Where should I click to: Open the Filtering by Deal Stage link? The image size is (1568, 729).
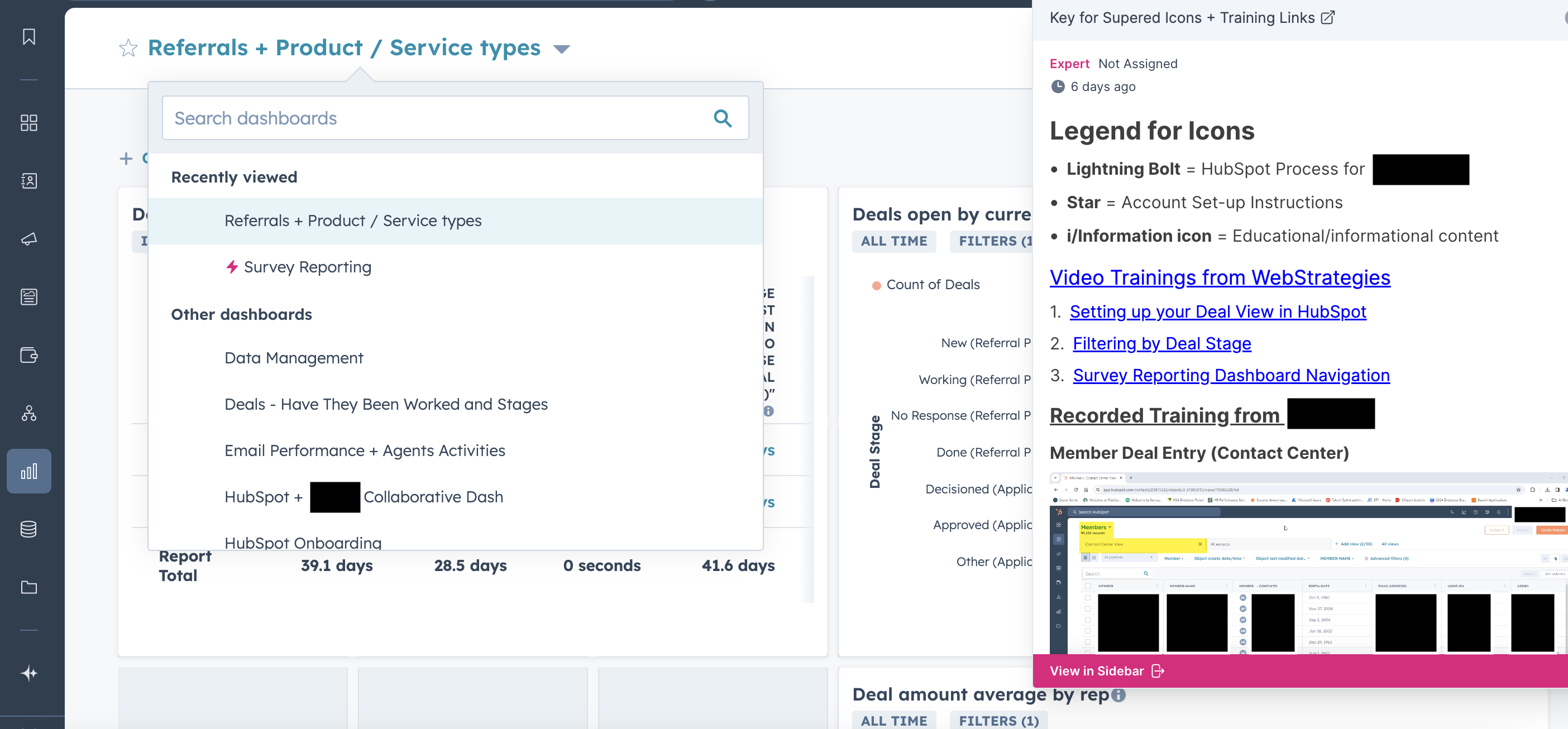point(1161,344)
